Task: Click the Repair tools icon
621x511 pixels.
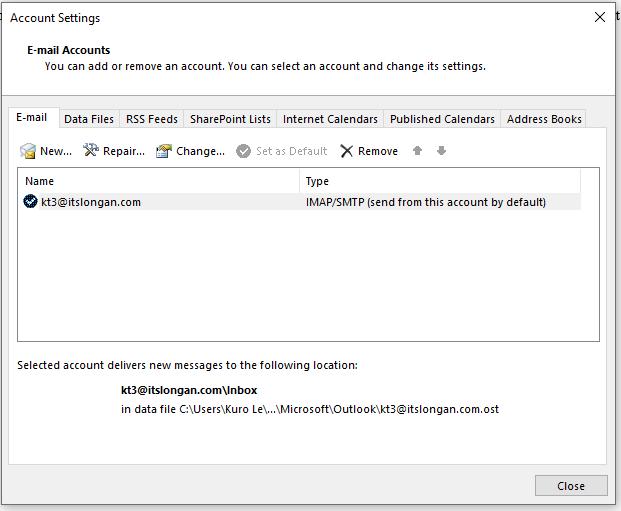Action: tap(91, 151)
